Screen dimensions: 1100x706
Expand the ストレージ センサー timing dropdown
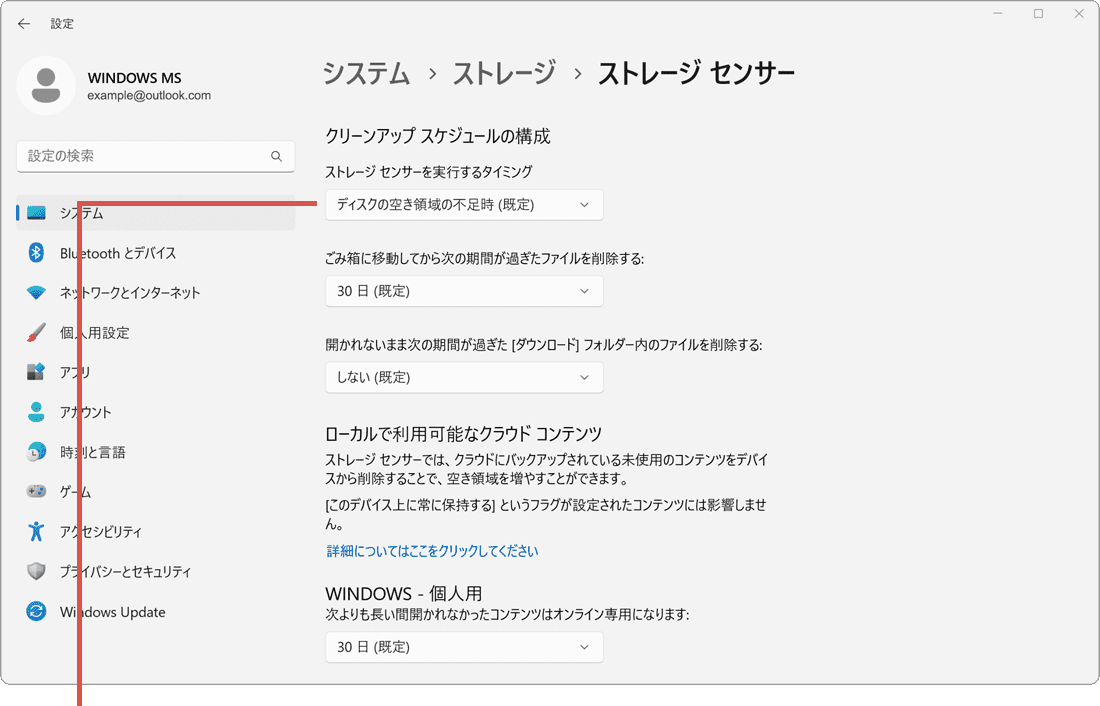(x=464, y=204)
